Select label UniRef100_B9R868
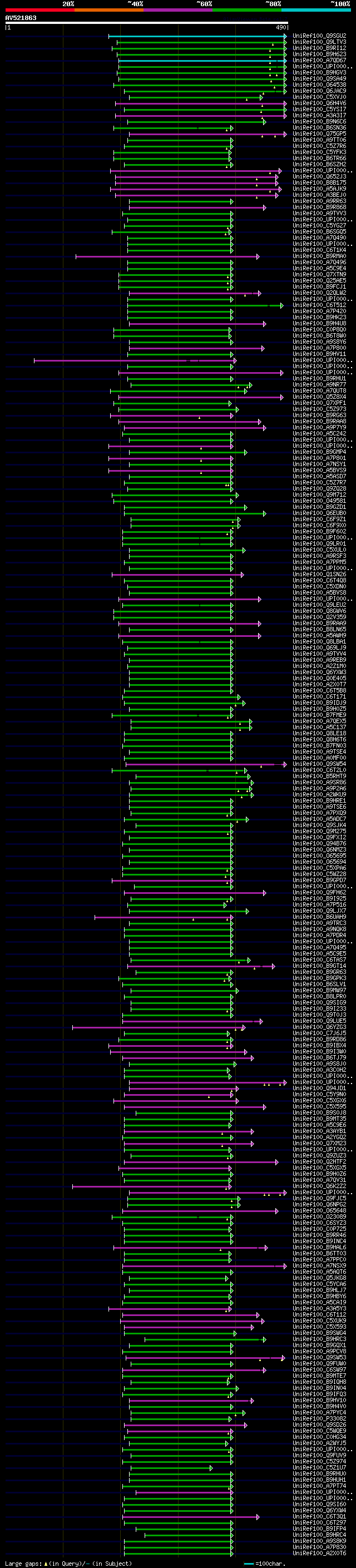The width and height of the screenshot is (356, 1568). coord(319,207)
